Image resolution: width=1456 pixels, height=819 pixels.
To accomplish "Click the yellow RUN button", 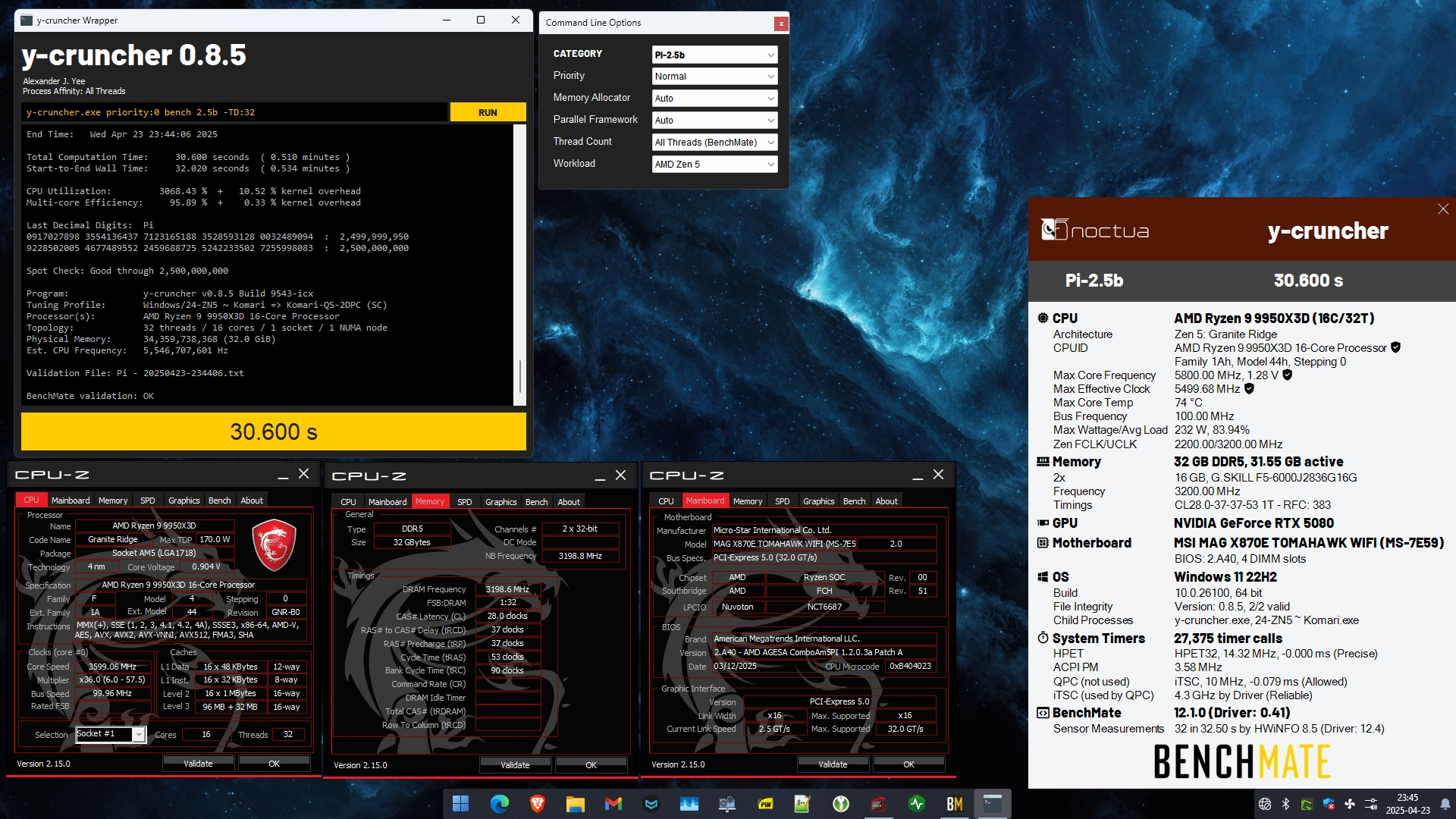I will point(488,112).
